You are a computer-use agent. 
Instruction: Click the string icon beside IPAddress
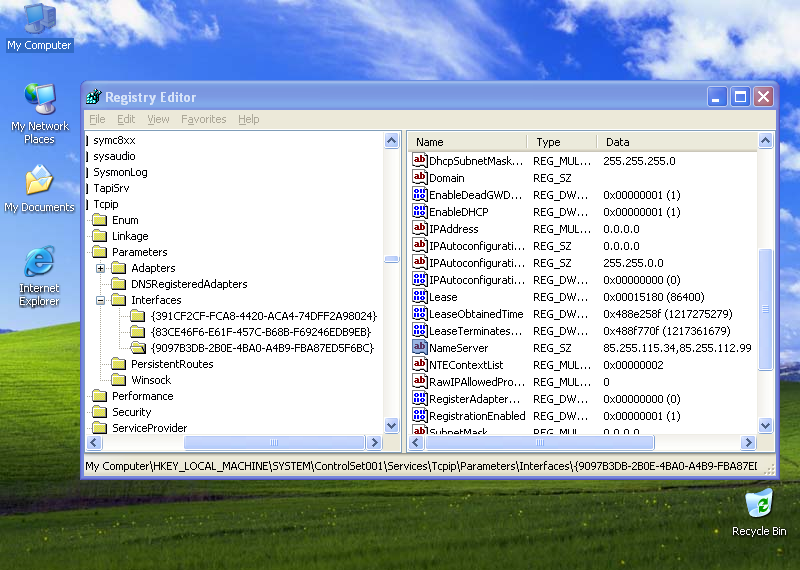419,228
